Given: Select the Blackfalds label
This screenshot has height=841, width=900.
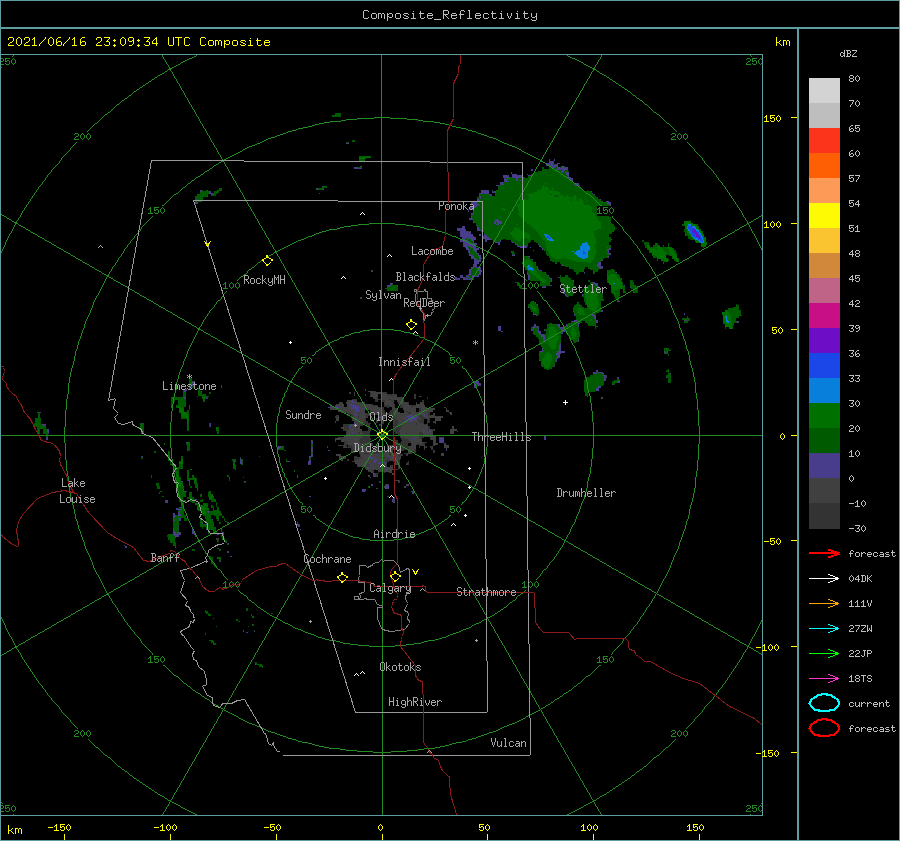Looking at the screenshot, I should pos(425,277).
